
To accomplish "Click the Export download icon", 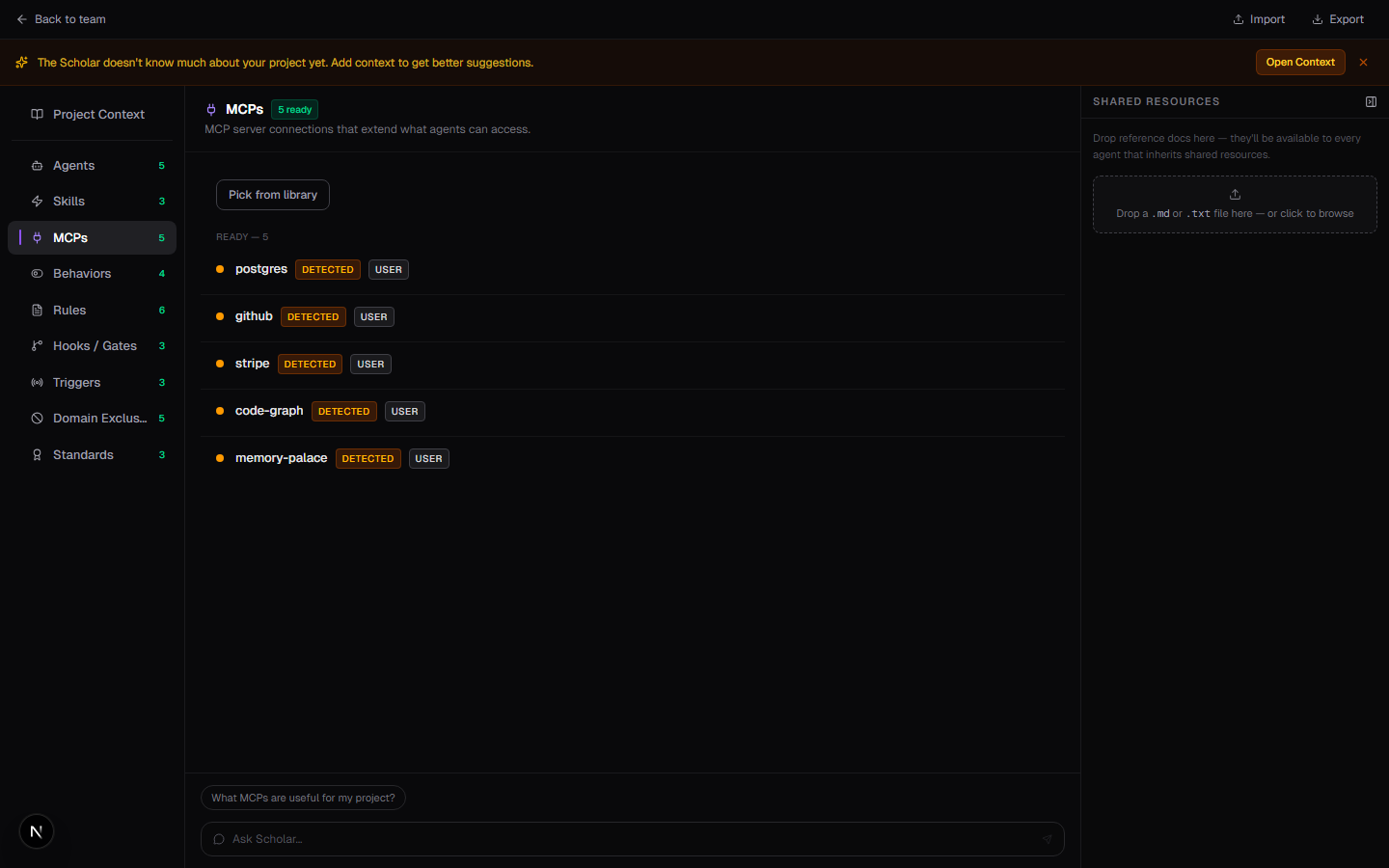I will click(x=1317, y=19).
